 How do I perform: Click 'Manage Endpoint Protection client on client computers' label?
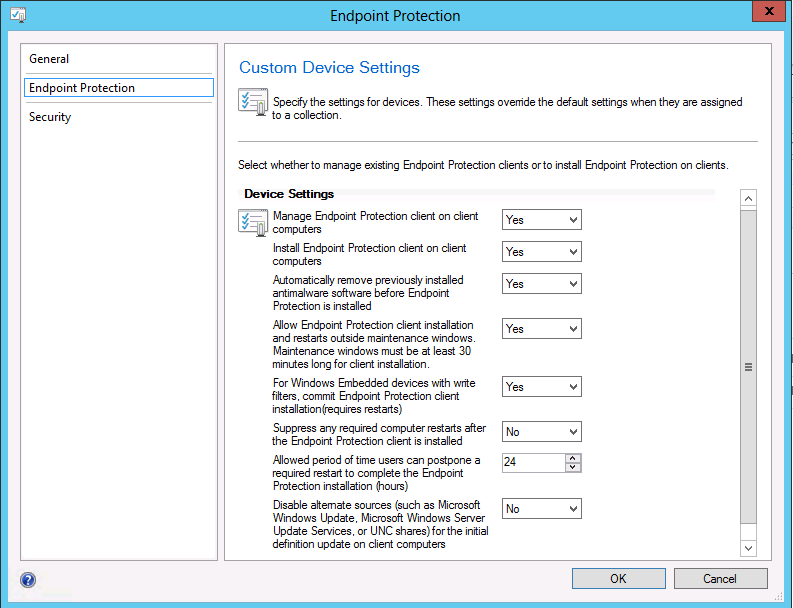(375, 223)
